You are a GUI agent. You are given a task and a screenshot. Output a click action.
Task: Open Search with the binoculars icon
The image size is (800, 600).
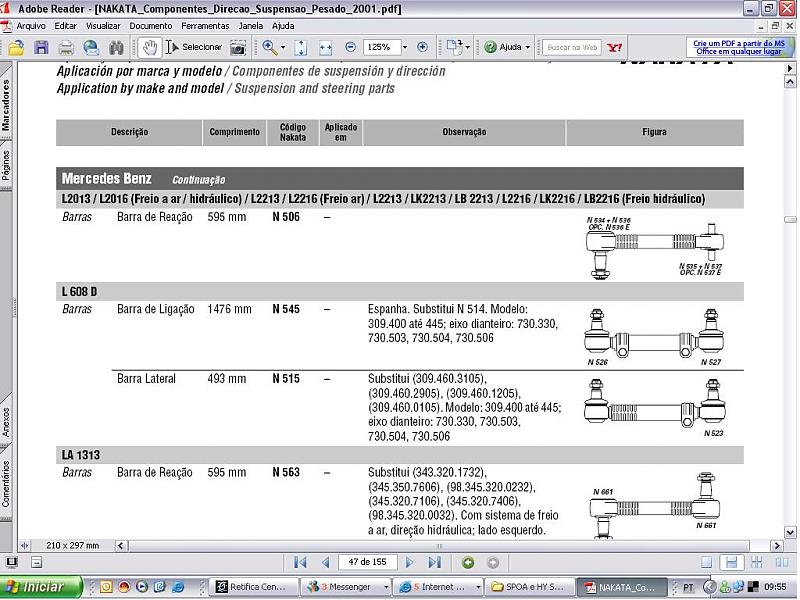tap(116, 48)
